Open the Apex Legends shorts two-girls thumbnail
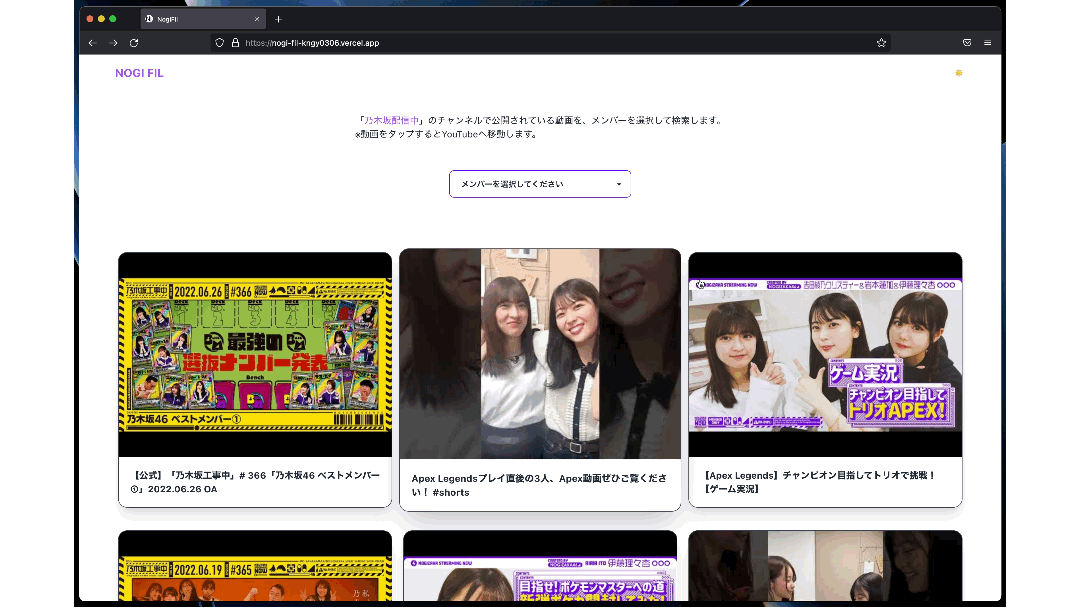The width and height of the screenshot is (1080, 608). click(x=540, y=354)
